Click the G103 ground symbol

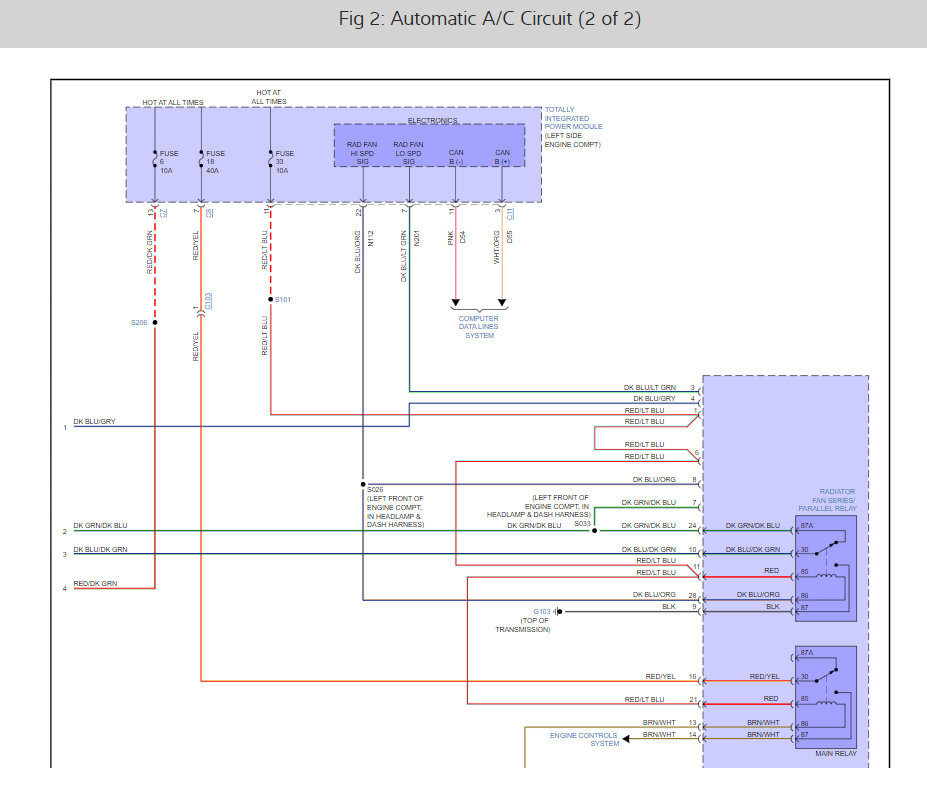pyautogui.click(x=557, y=612)
